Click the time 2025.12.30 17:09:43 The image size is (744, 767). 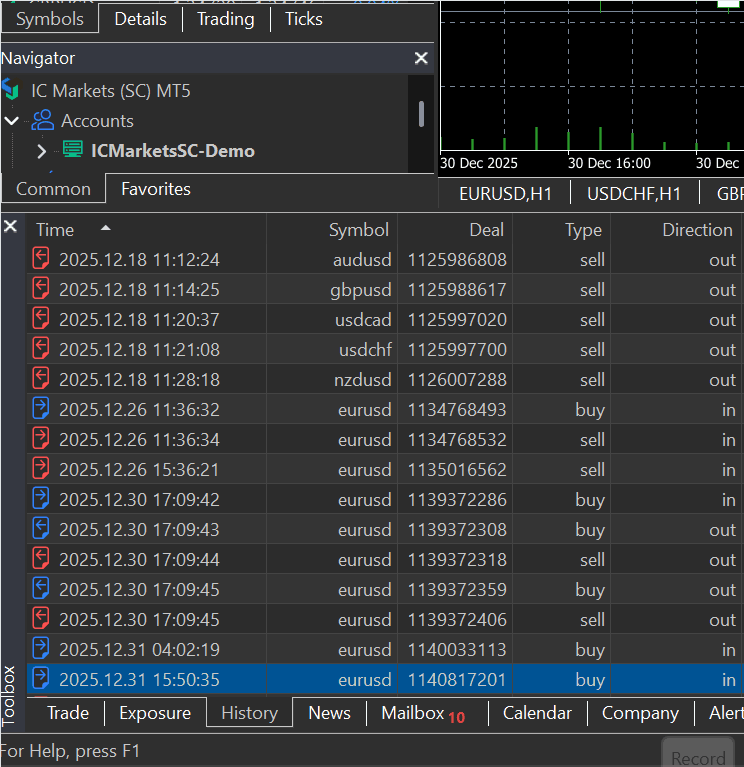139,529
